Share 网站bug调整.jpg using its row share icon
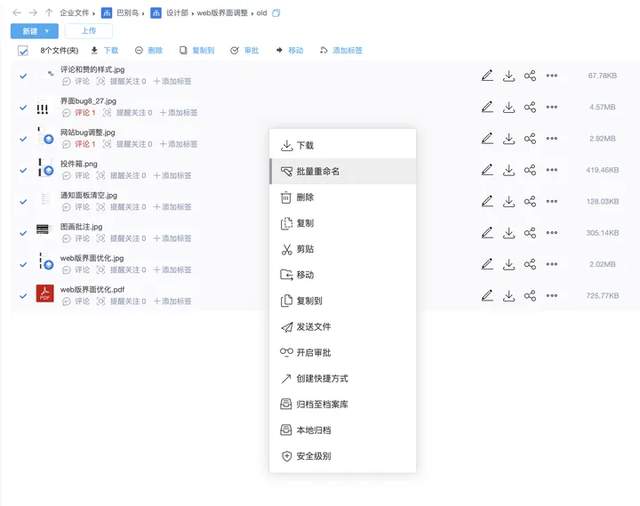Viewport: 640px width, 506px height. (x=530, y=138)
